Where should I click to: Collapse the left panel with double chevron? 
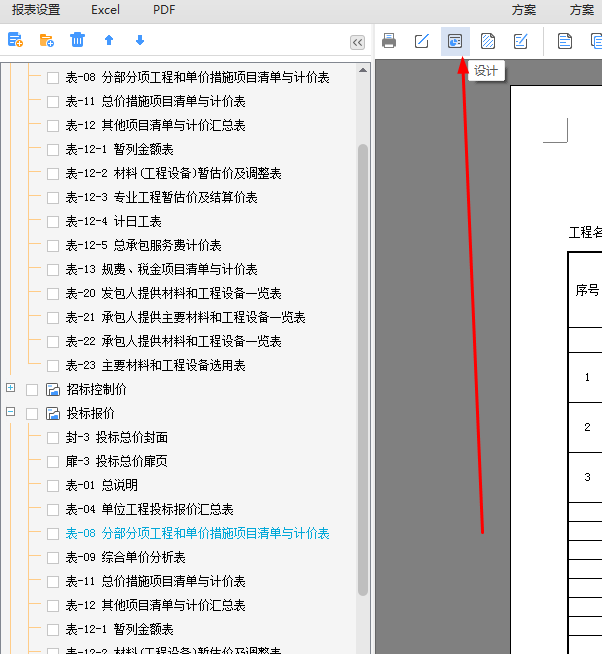click(x=358, y=42)
